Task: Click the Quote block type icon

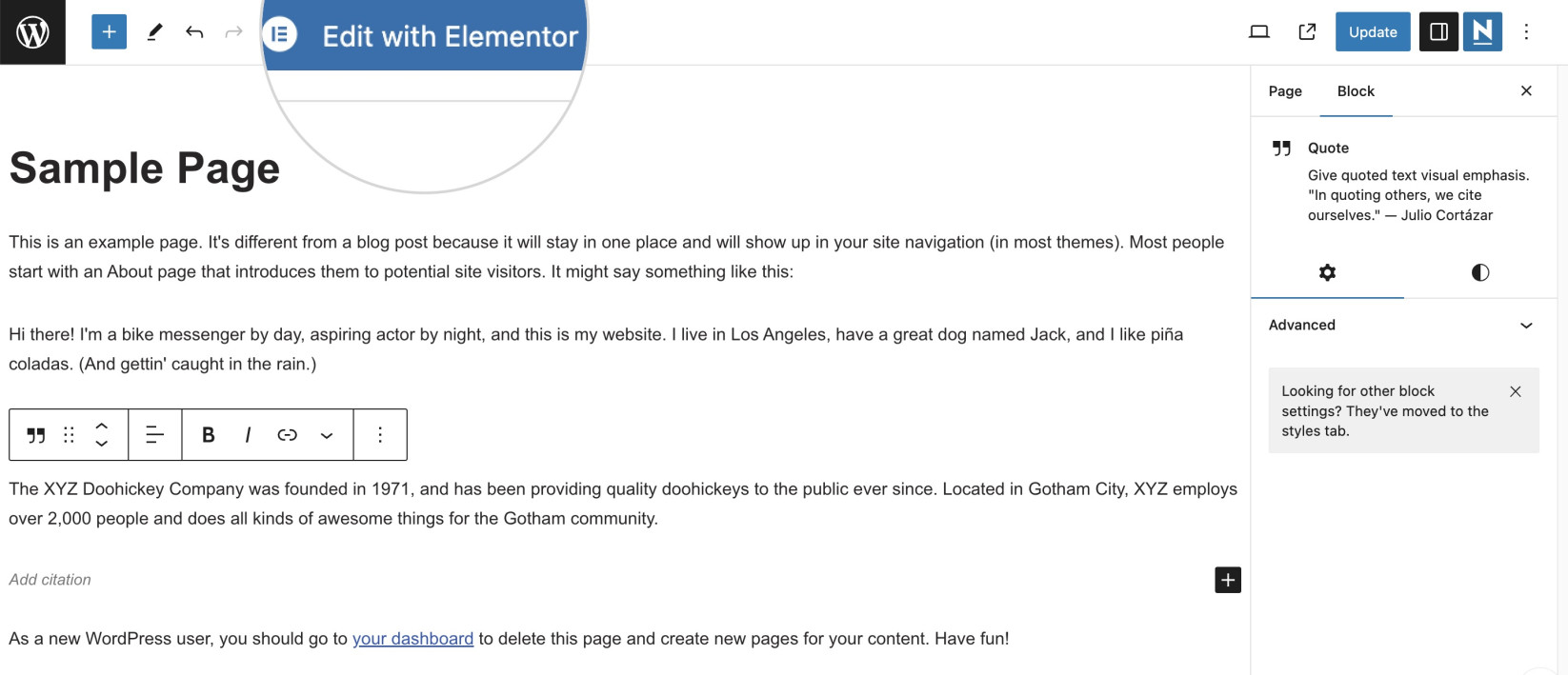Action: pos(36,435)
